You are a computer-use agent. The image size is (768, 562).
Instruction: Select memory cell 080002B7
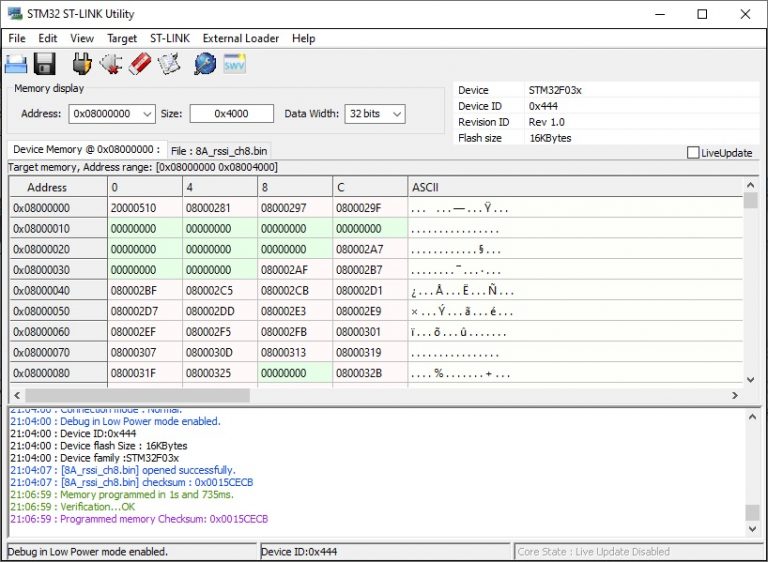click(370, 269)
